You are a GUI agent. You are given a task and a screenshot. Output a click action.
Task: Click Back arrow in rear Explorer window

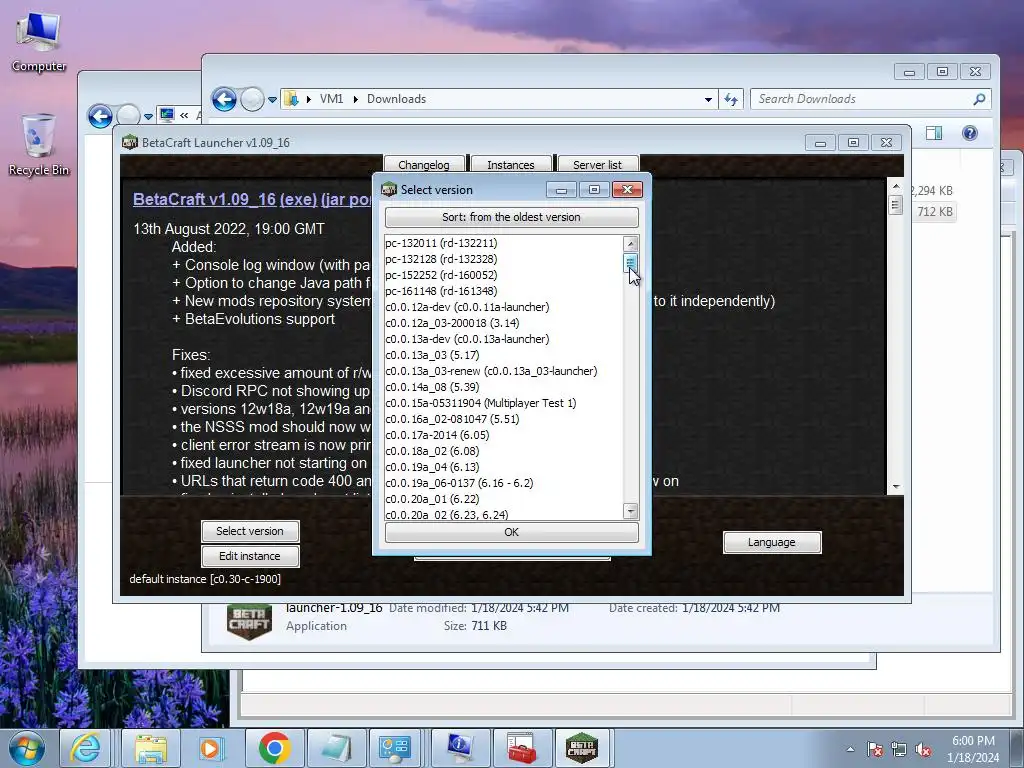[x=100, y=117]
